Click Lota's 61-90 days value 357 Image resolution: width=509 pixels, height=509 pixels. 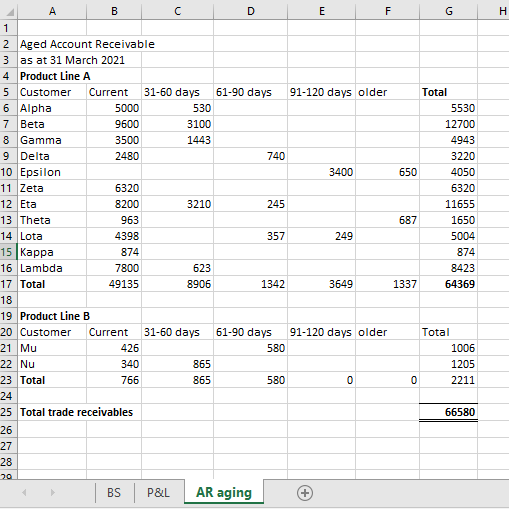click(250, 236)
